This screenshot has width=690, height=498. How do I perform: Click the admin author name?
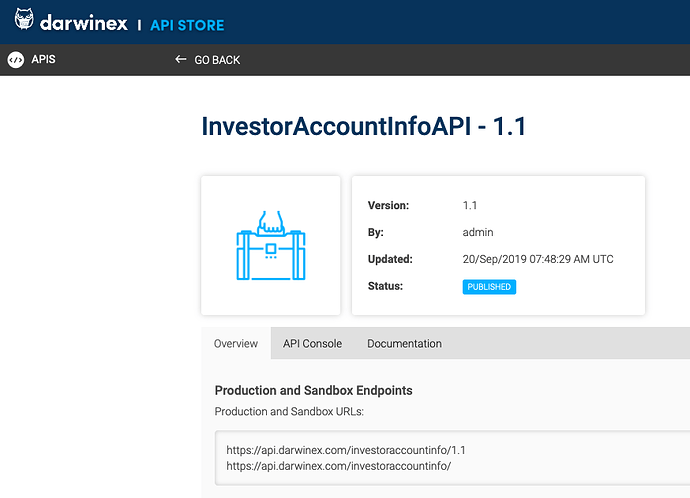tap(478, 232)
